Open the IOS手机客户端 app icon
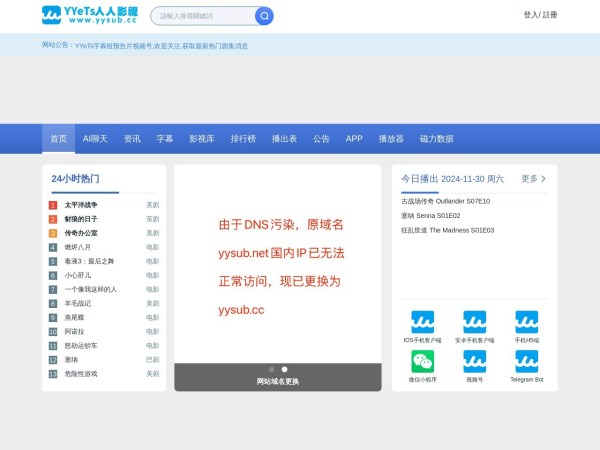Image resolution: width=600 pixels, height=450 pixels. click(x=423, y=322)
